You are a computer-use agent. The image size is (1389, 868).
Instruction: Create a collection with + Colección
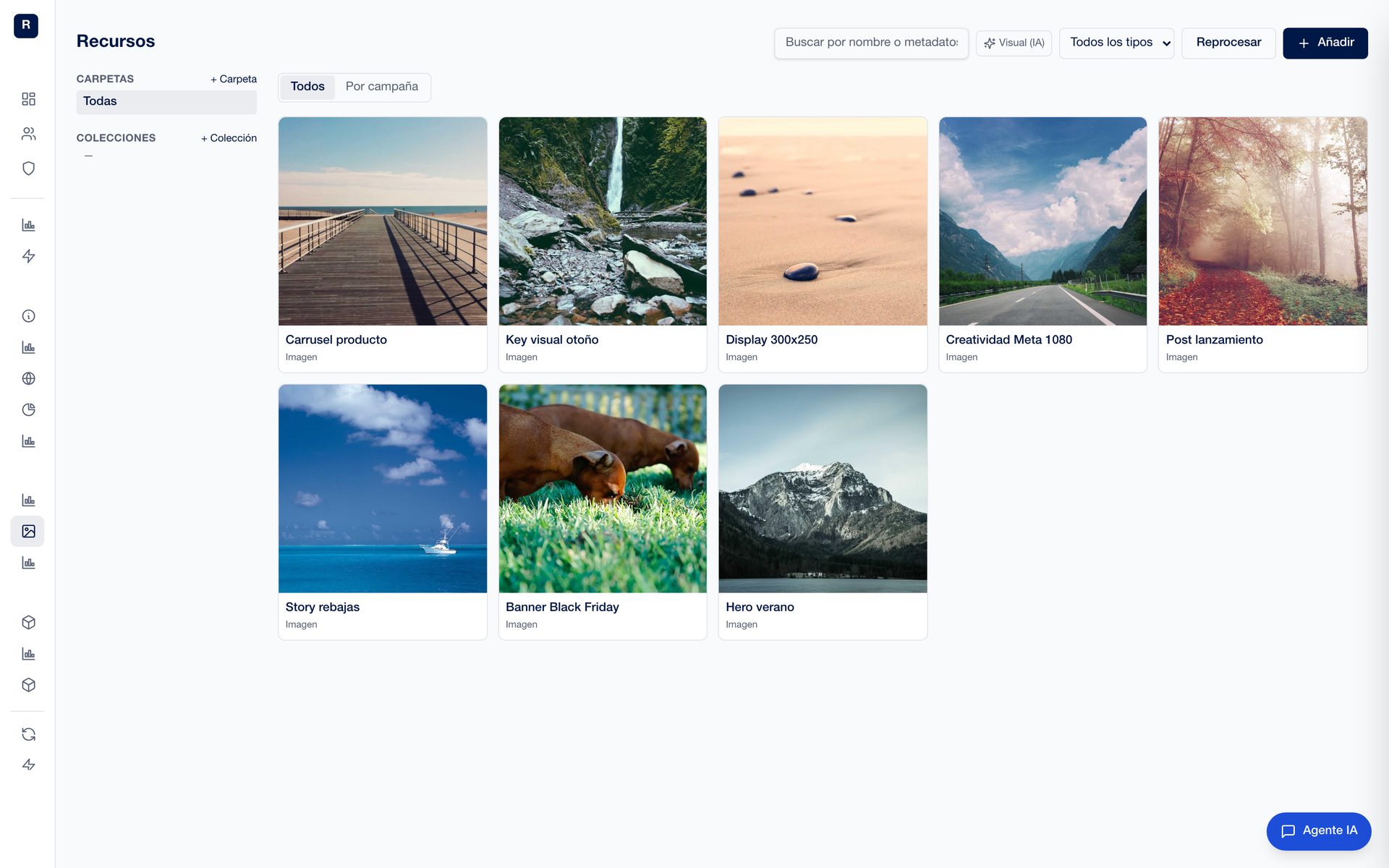point(229,138)
